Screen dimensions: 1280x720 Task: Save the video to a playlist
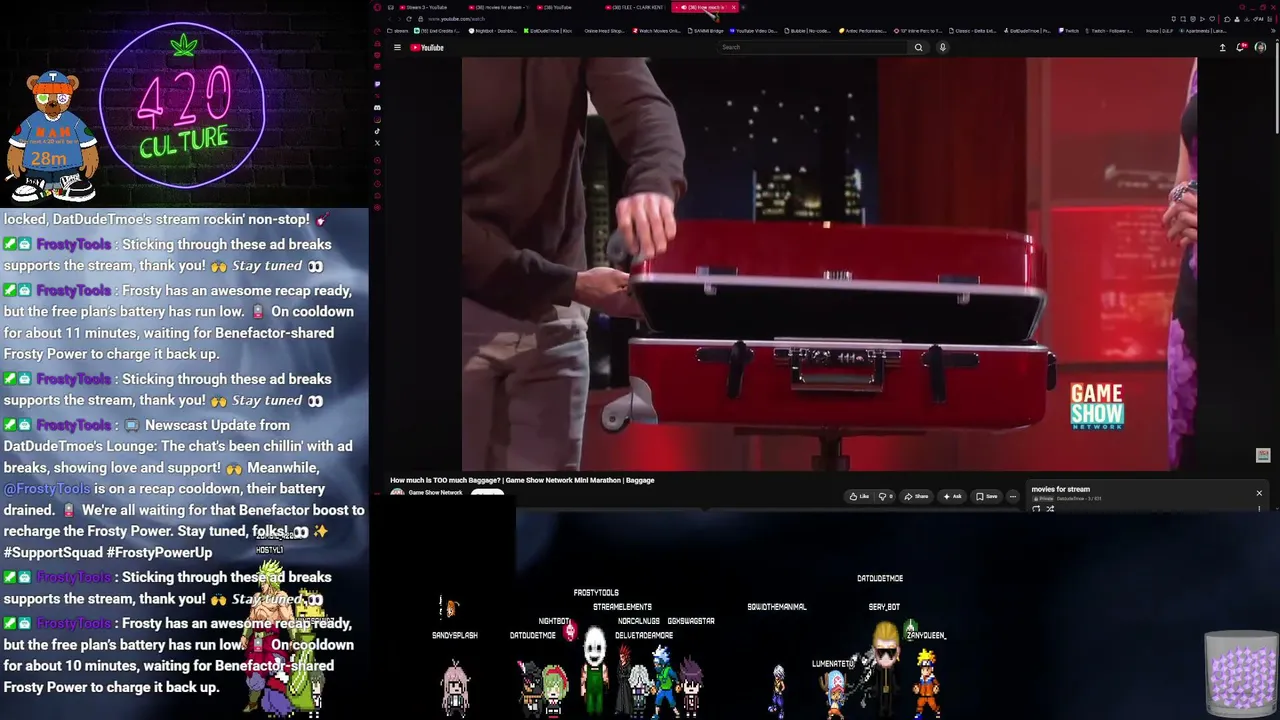[987, 496]
